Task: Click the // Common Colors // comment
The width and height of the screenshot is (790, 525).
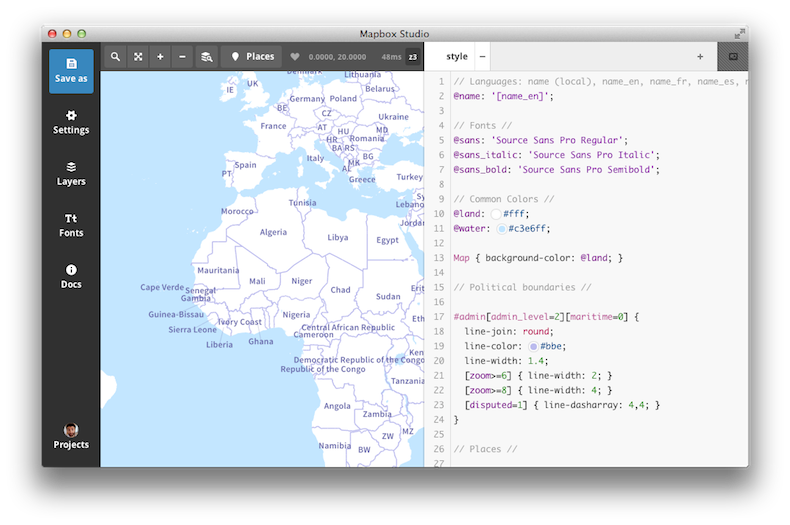Action: 503,199
